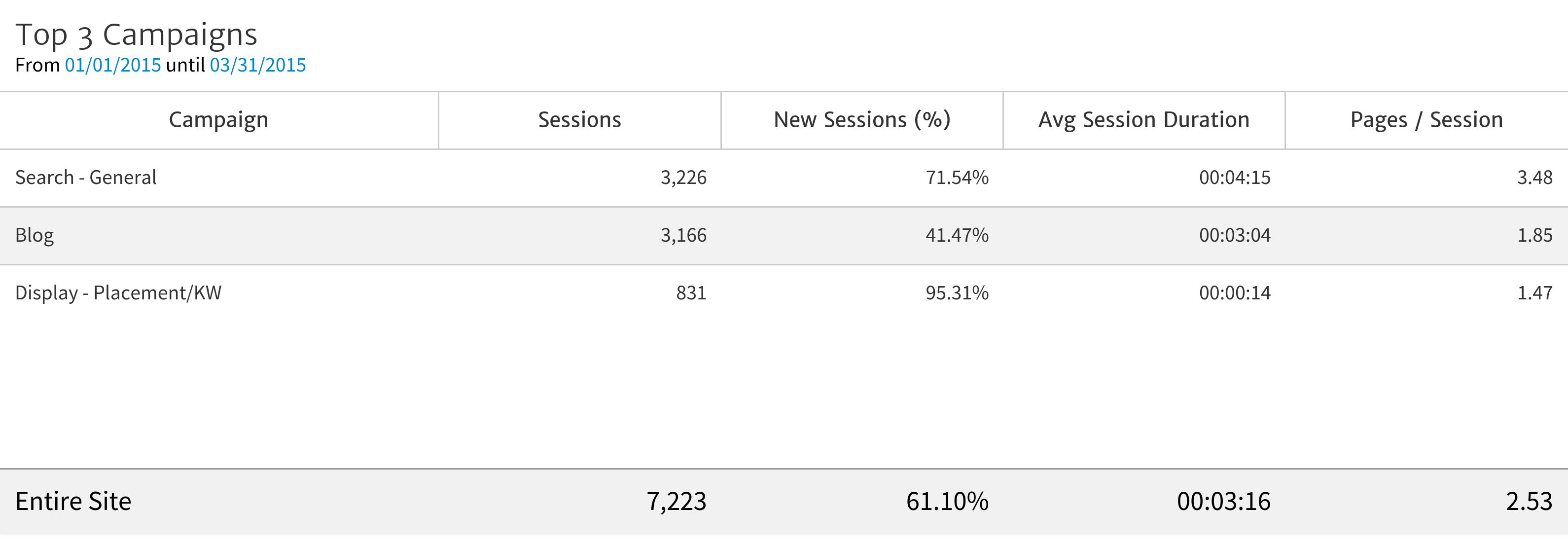Select the Search - General campaign row
This screenshot has width=1568, height=546.
pyautogui.click(x=86, y=177)
